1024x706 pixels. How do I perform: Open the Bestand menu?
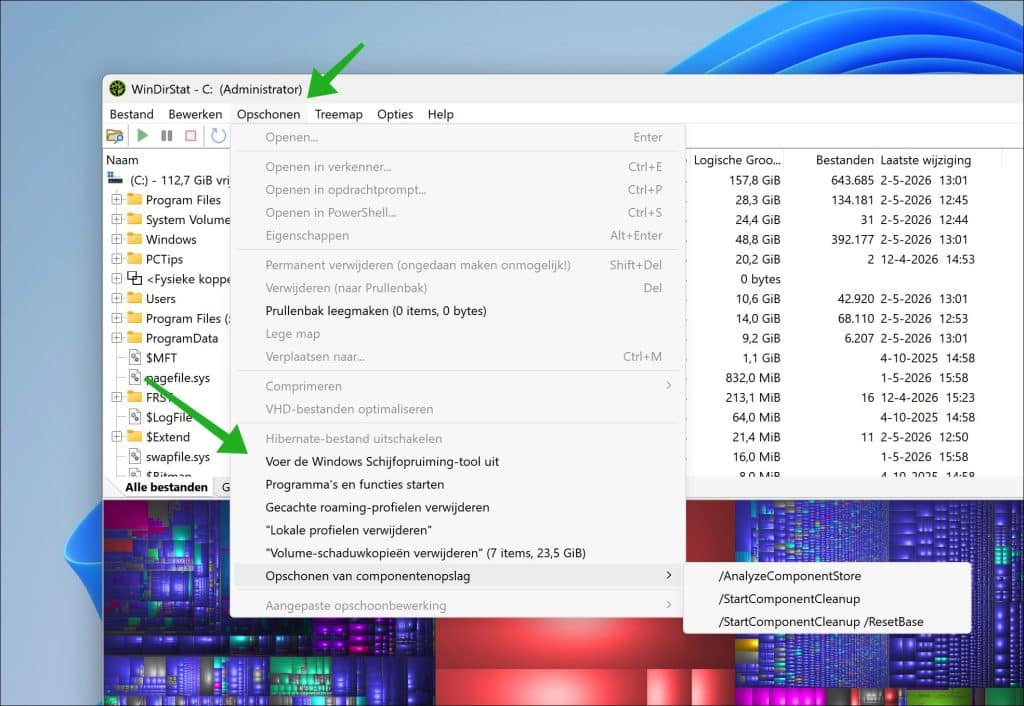(131, 114)
